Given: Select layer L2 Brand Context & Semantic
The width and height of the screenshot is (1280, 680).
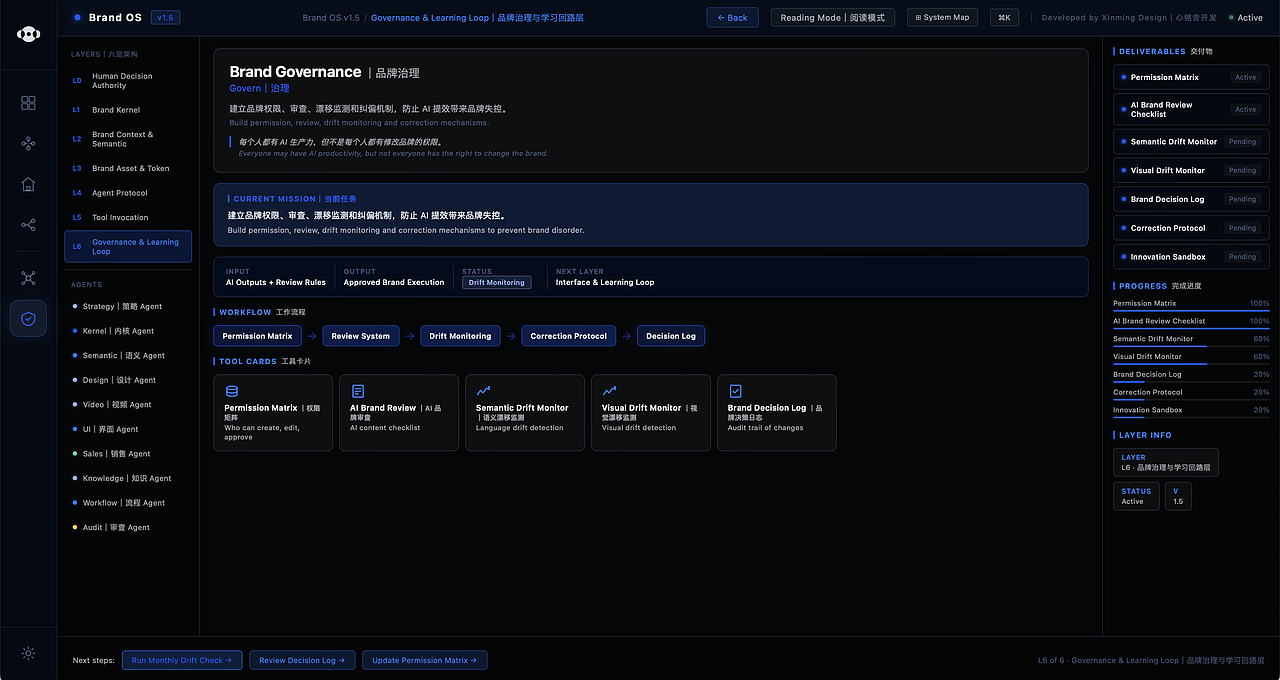Looking at the screenshot, I should [x=128, y=139].
